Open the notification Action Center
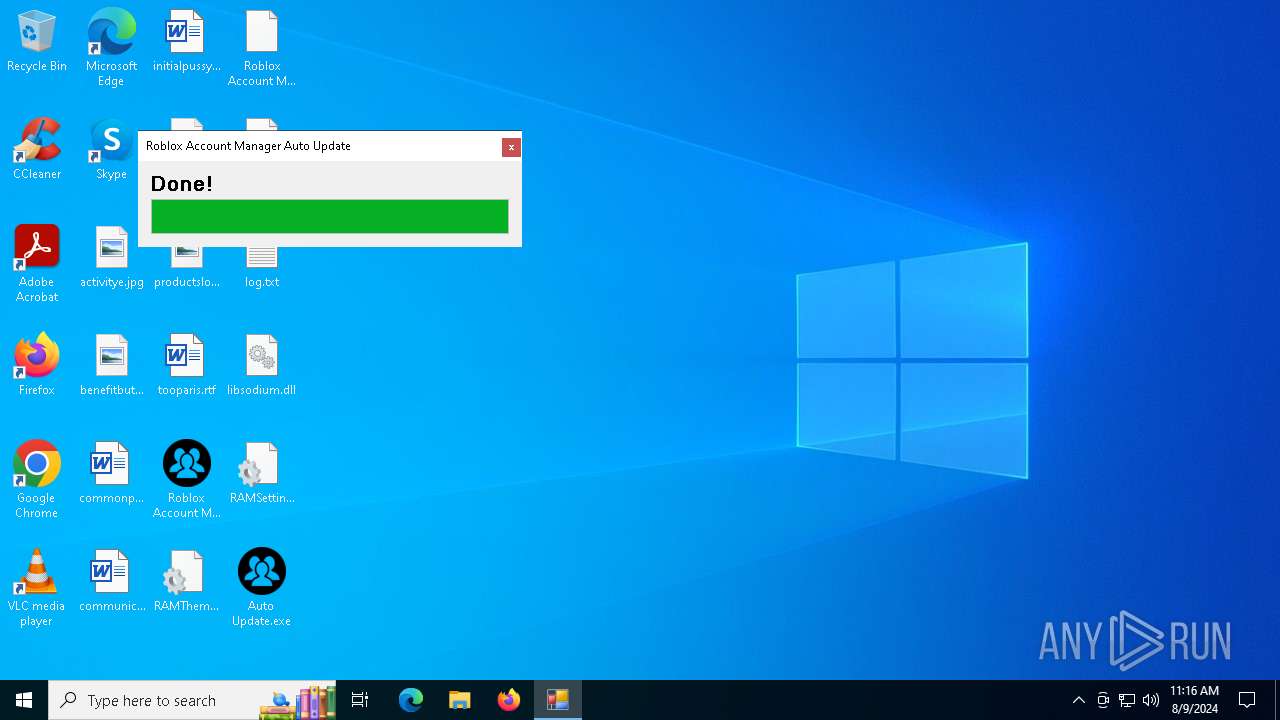Viewport: 1280px width, 720px height. click(x=1247, y=700)
